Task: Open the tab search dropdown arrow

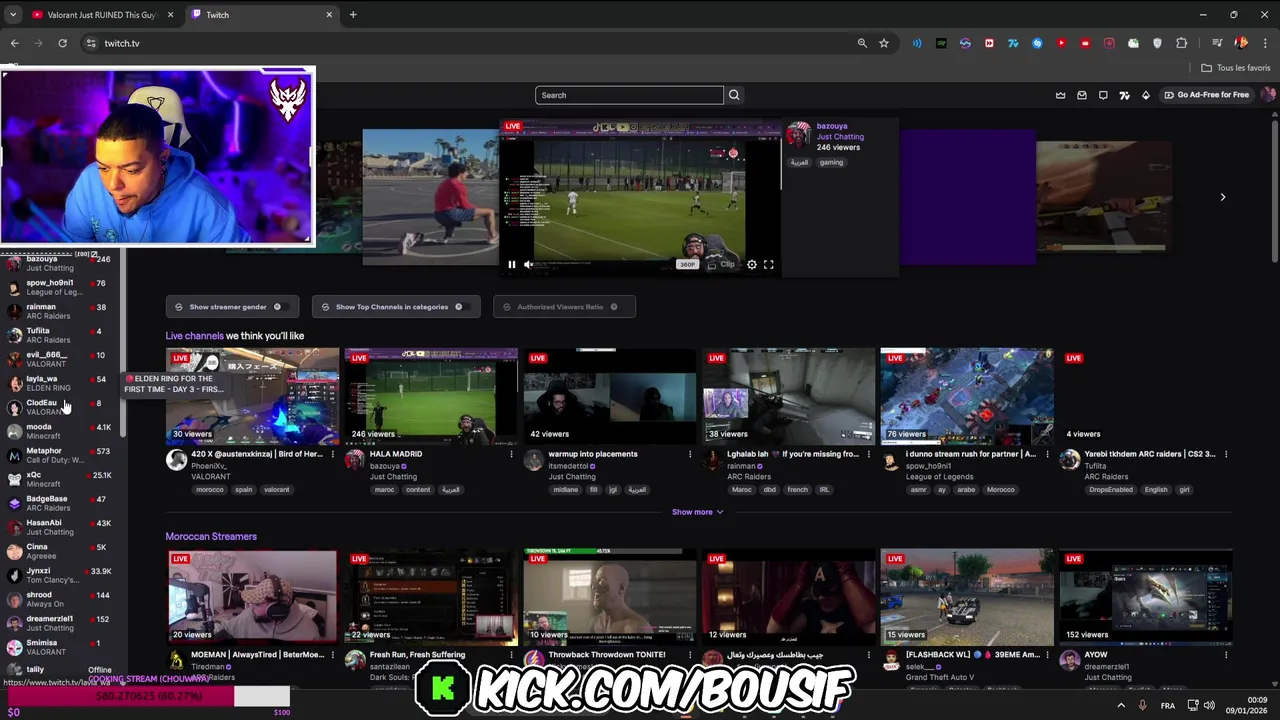Action: click(x=13, y=15)
